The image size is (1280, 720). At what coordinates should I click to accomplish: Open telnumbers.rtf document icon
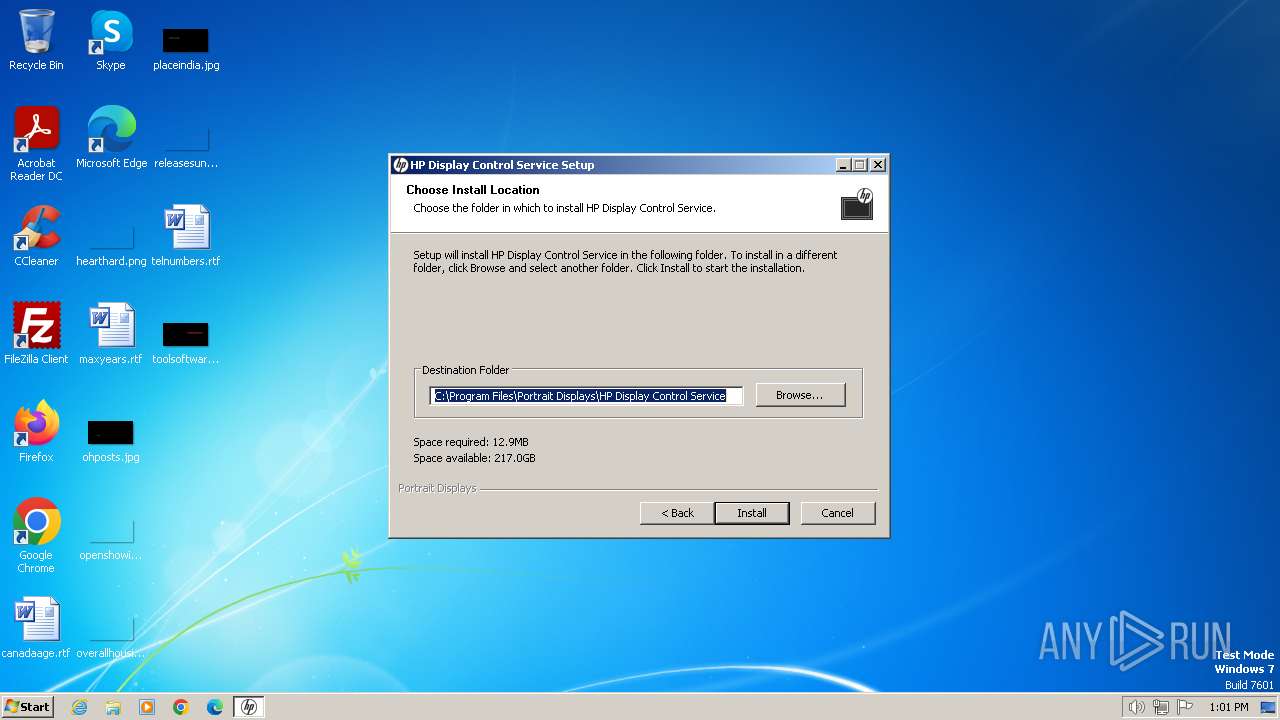(186, 235)
